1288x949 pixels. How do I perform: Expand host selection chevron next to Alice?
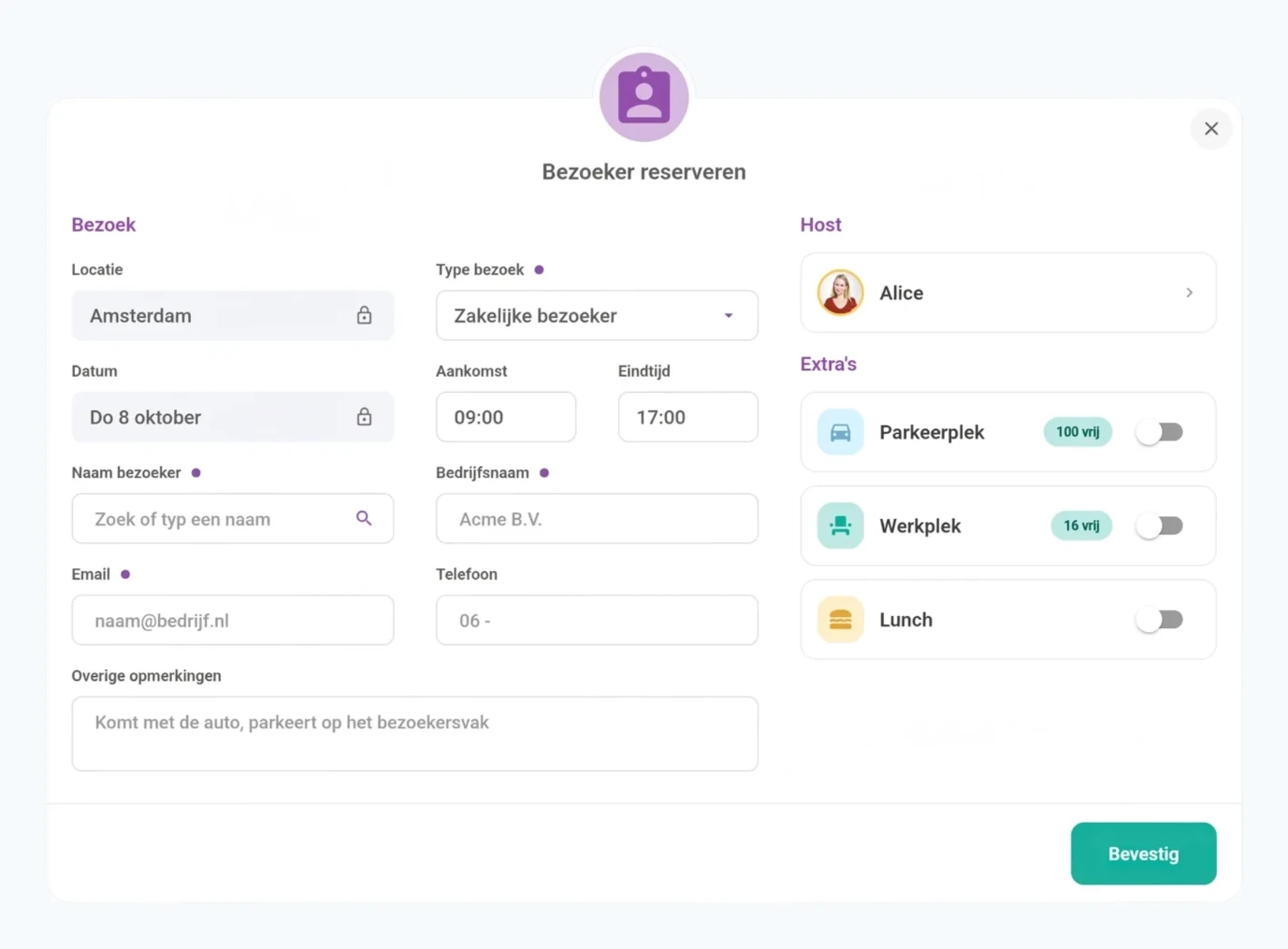coord(1189,293)
